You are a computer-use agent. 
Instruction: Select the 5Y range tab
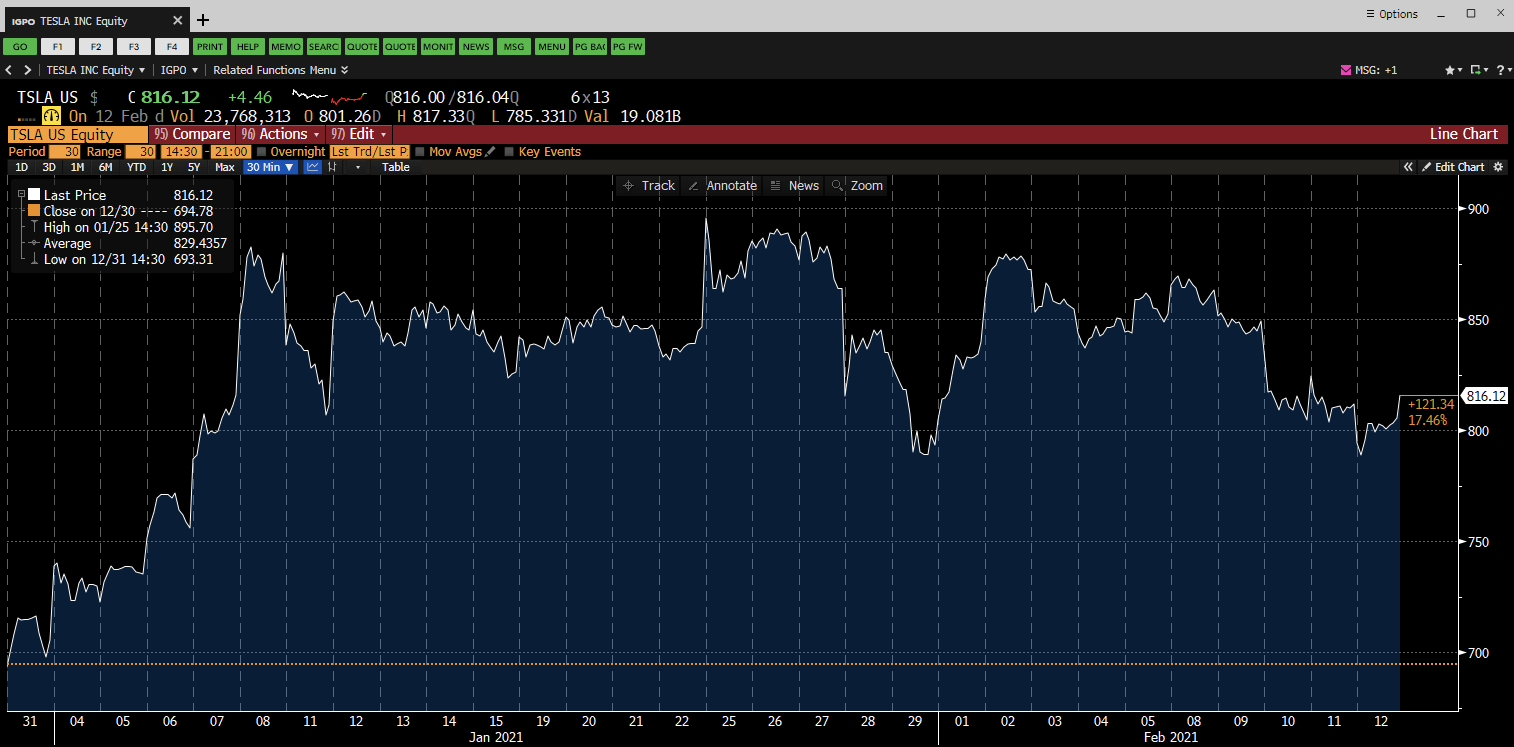194,167
